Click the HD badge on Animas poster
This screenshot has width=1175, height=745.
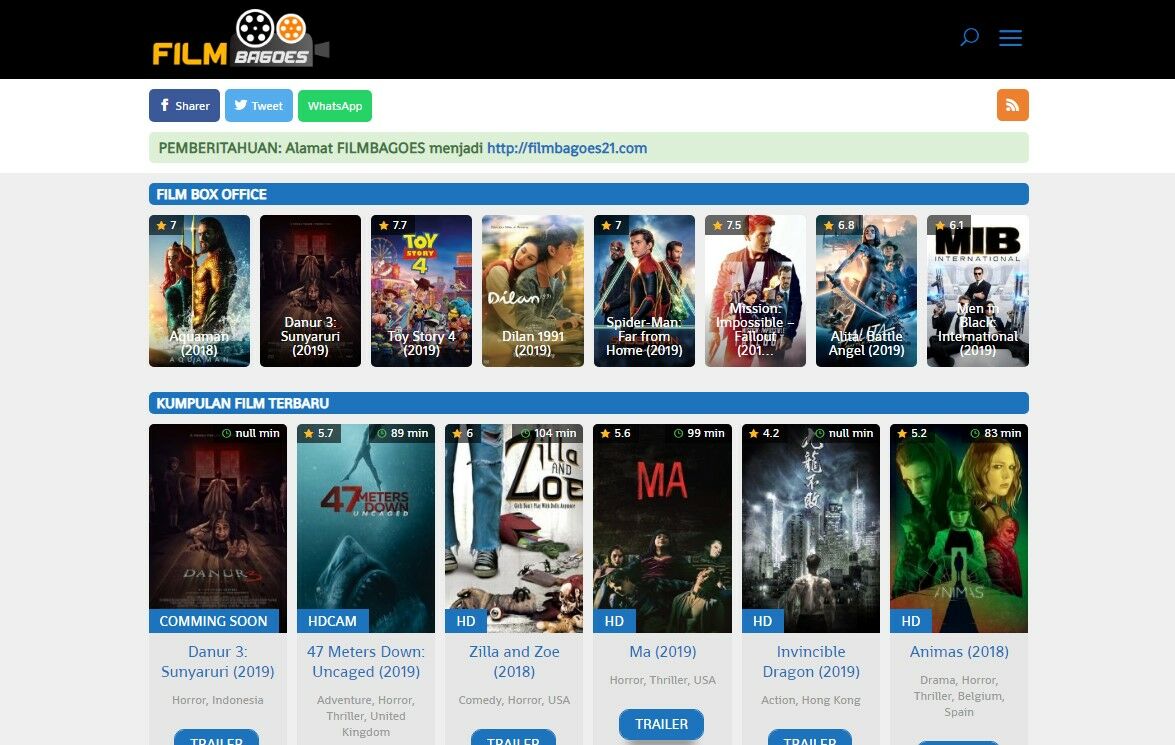click(911, 621)
